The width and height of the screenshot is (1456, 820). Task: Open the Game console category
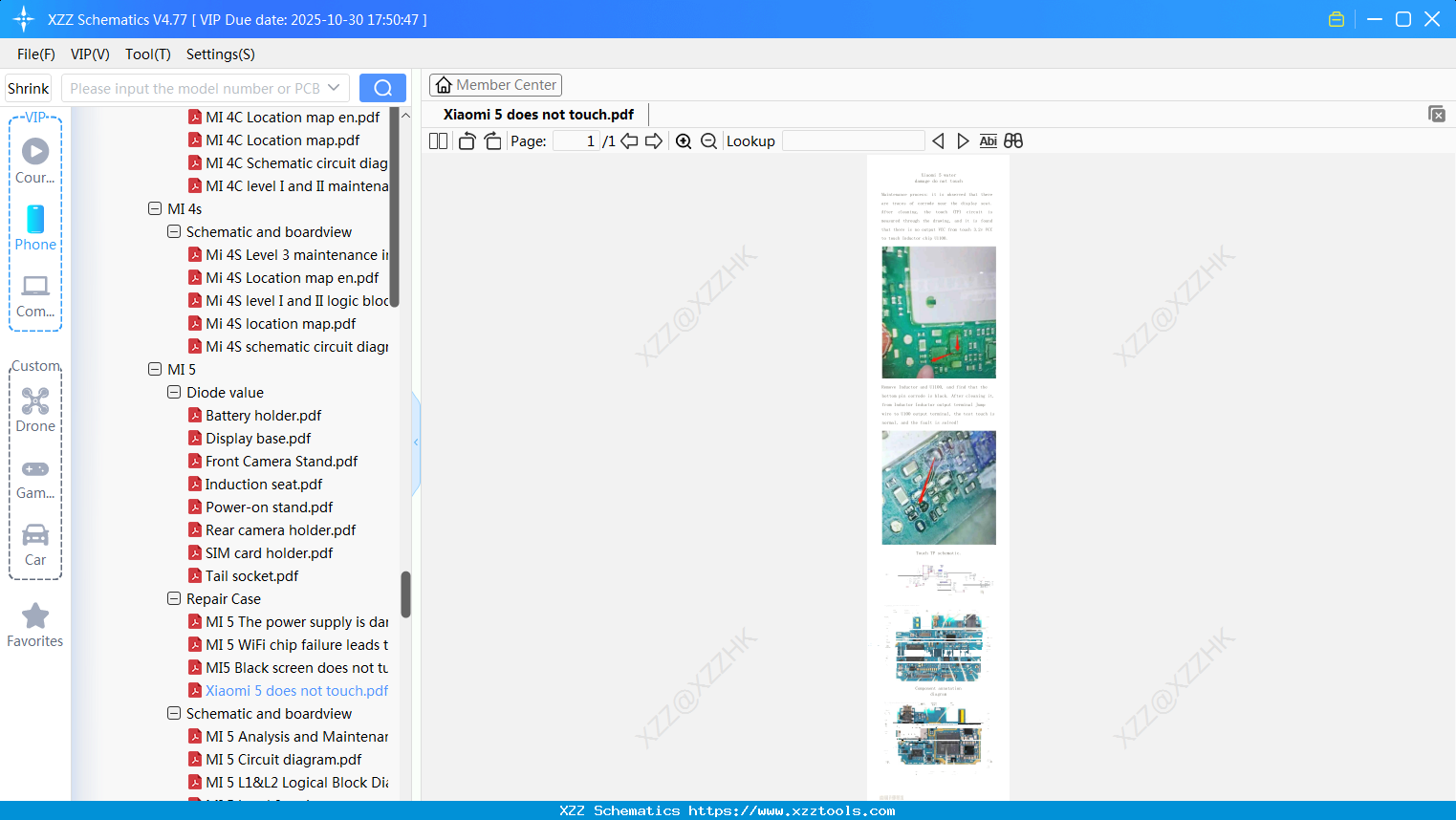[x=35, y=479]
